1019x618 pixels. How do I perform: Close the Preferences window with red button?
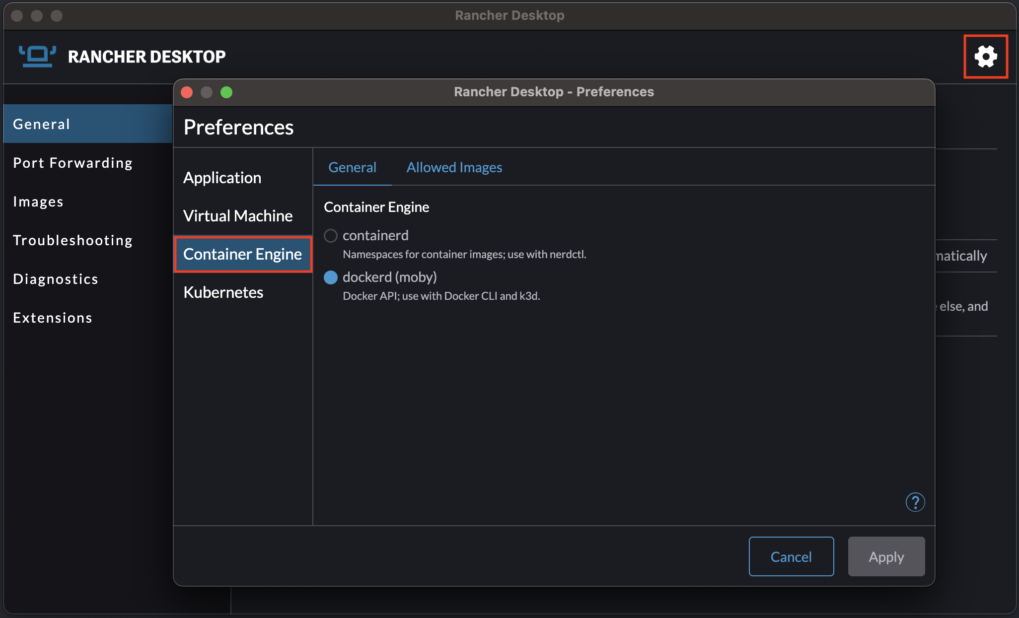coord(187,92)
